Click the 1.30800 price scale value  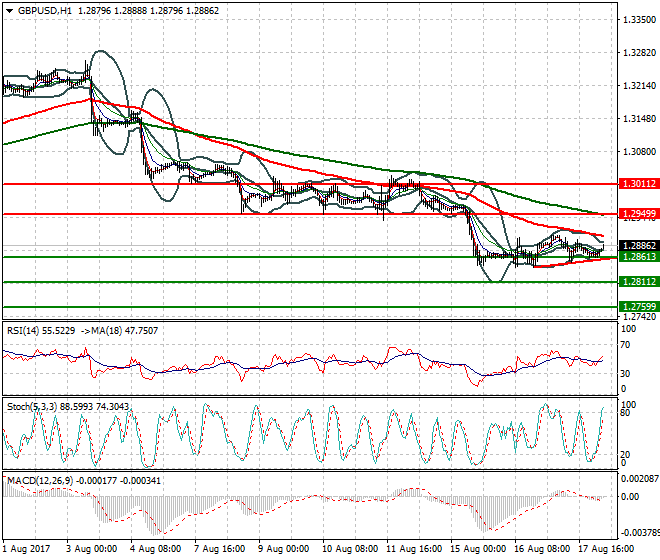click(x=639, y=152)
